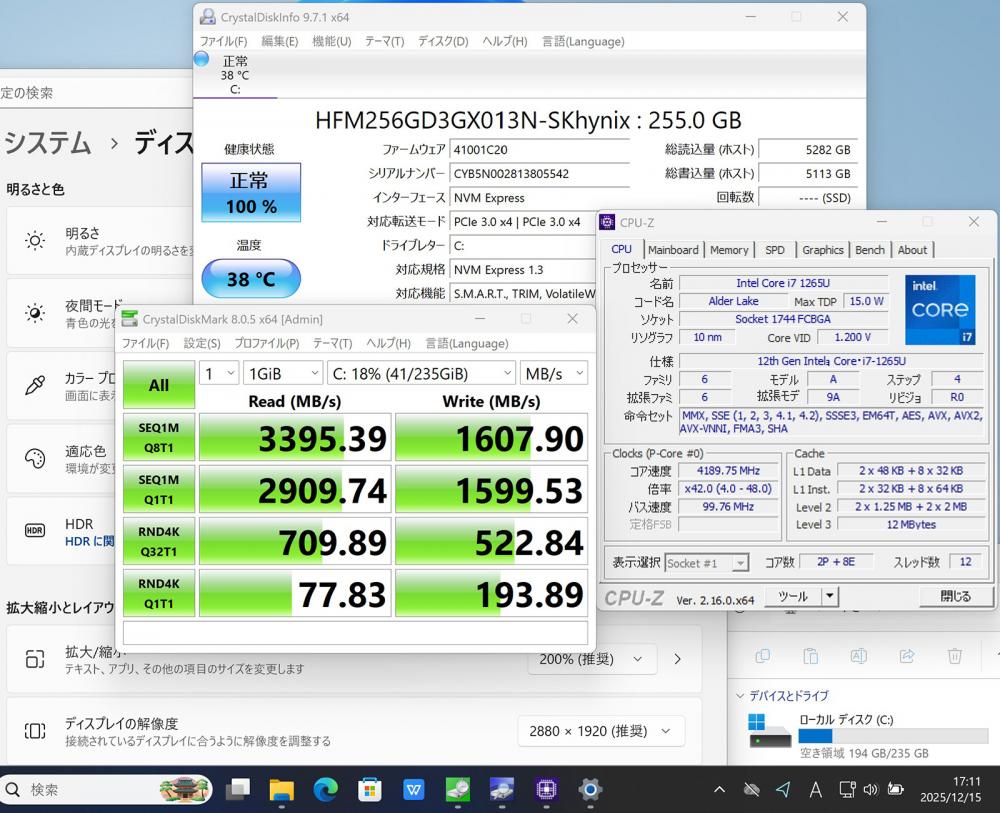Open CPU-Z purple chip taskbar icon
The width and height of the screenshot is (1000, 813).
point(545,790)
